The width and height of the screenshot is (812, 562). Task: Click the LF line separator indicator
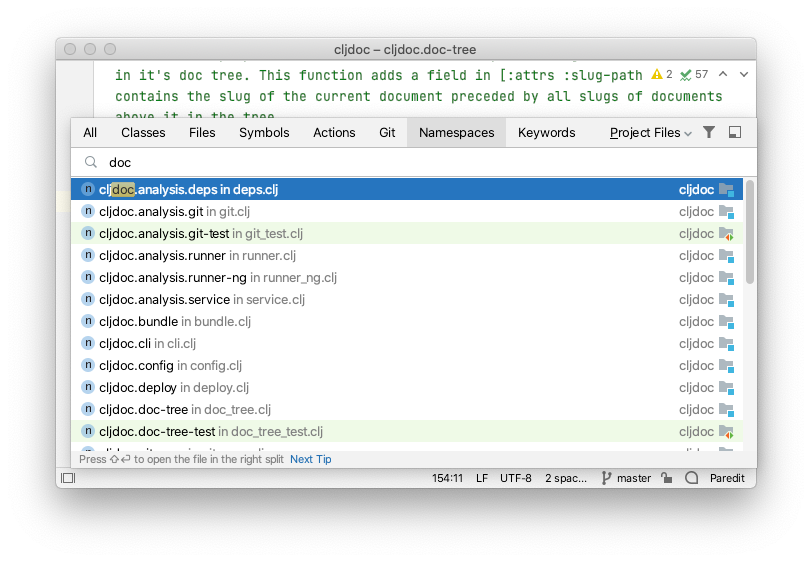pyautogui.click(x=482, y=478)
